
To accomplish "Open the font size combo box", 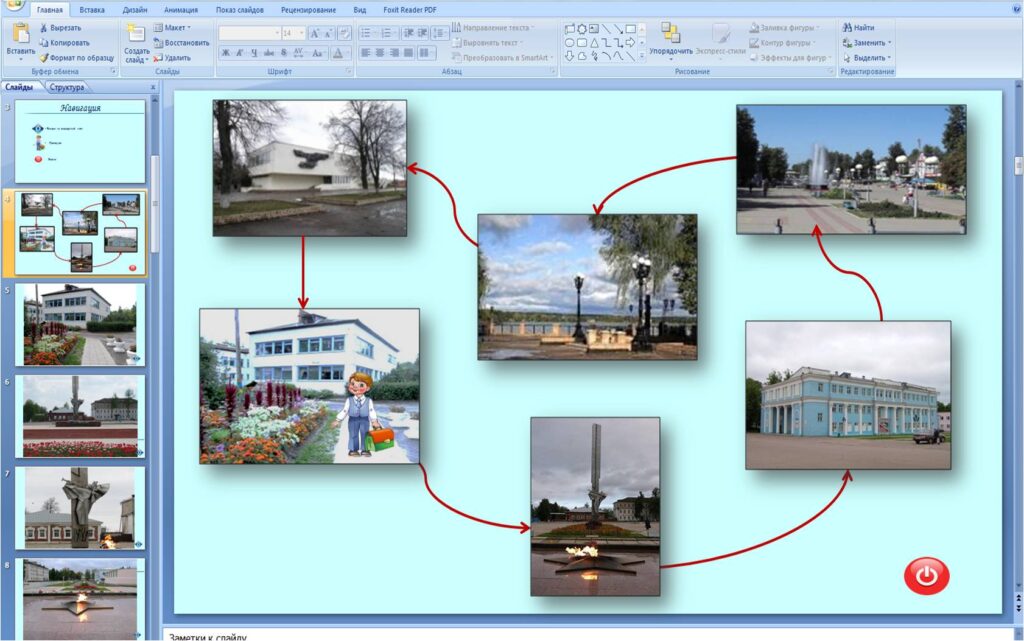I will click(x=292, y=33).
